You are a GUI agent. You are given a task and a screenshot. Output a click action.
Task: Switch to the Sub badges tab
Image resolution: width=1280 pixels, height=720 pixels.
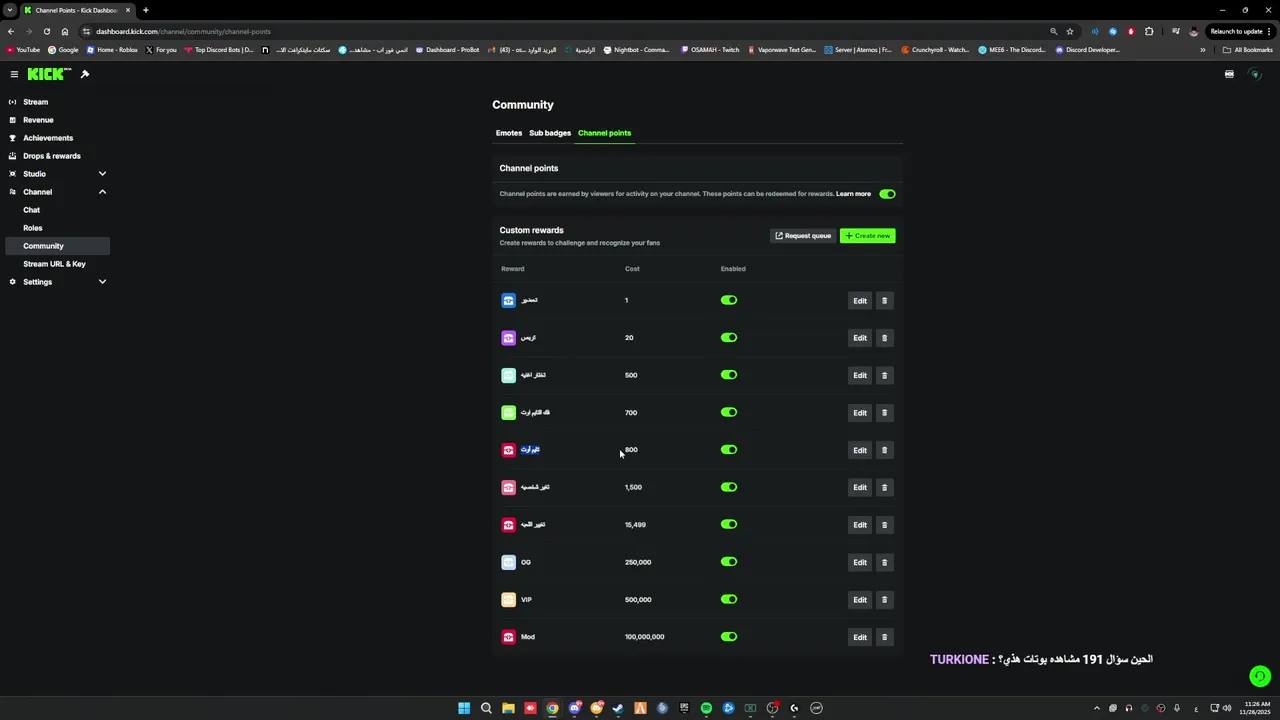550,133
